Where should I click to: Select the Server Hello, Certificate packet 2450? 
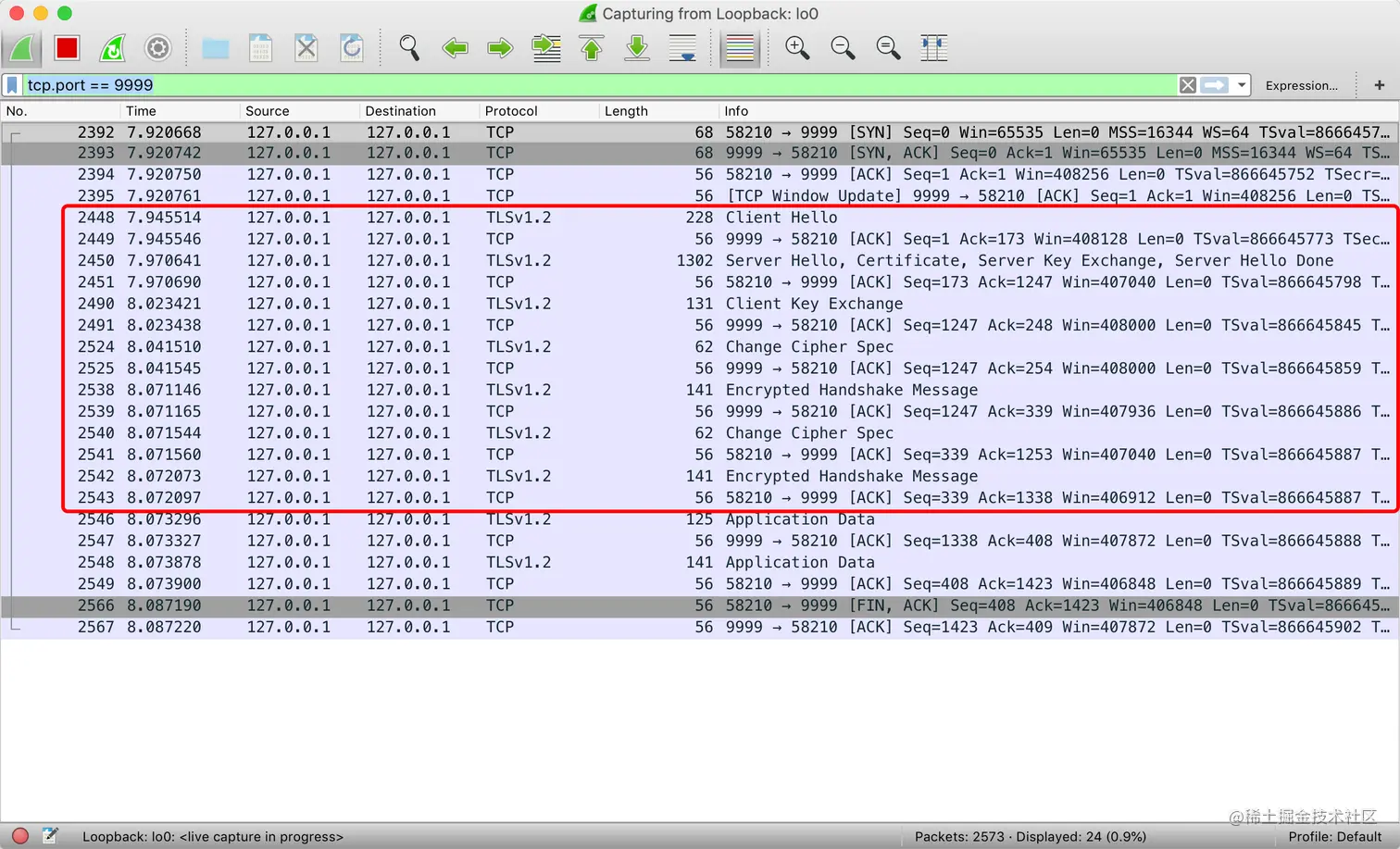pyautogui.click(x=700, y=260)
